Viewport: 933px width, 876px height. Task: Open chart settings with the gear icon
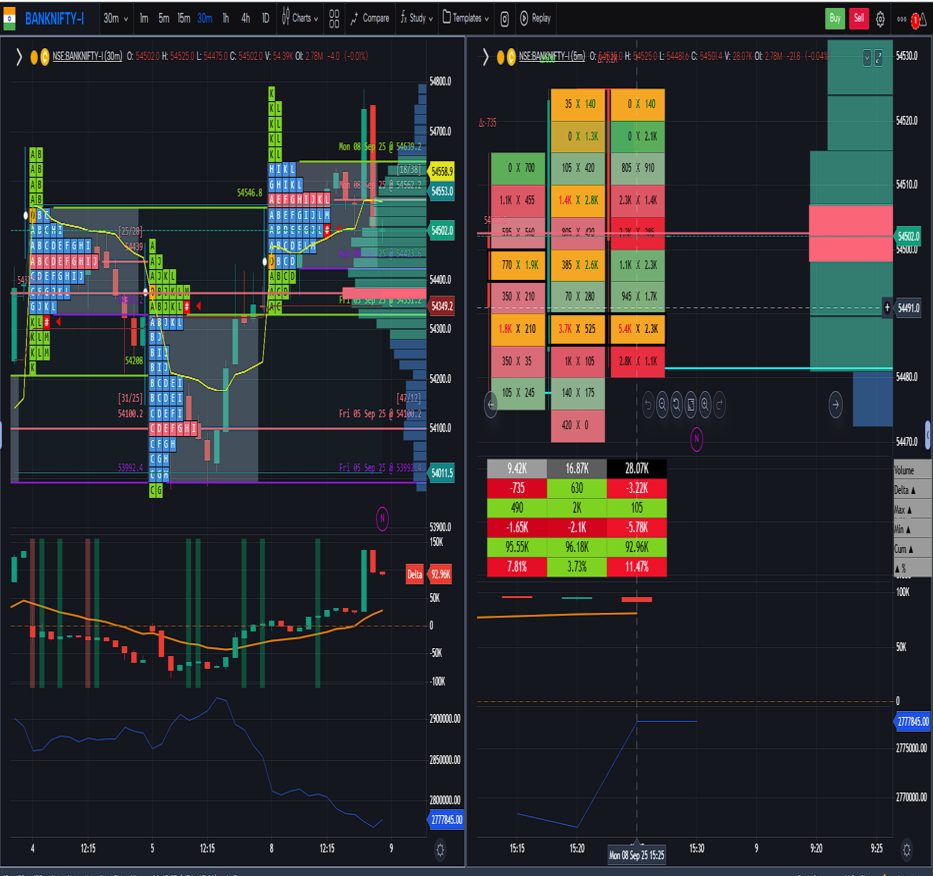coord(878,17)
